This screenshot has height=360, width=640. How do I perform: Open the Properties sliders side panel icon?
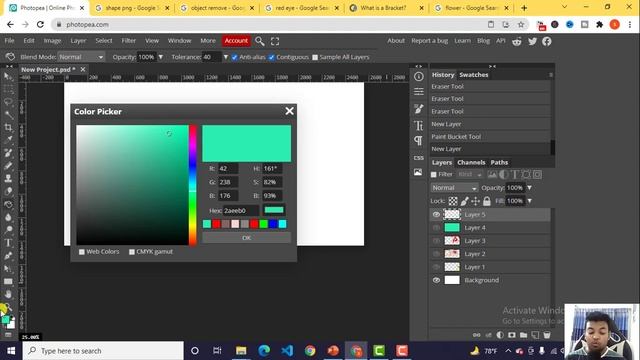click(x=418, y=91)
